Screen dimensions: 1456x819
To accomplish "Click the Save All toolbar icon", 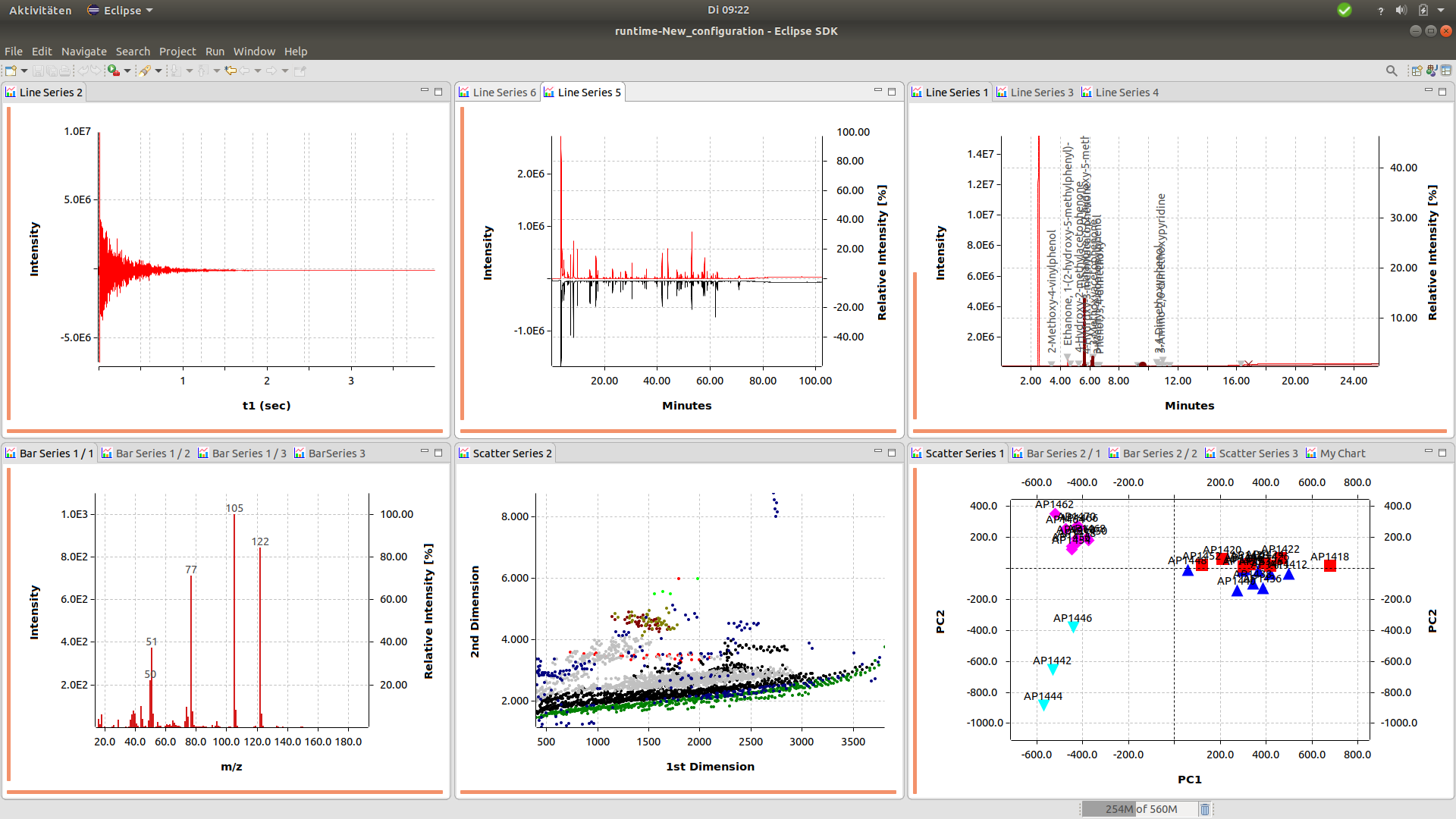I will [52, 71].
